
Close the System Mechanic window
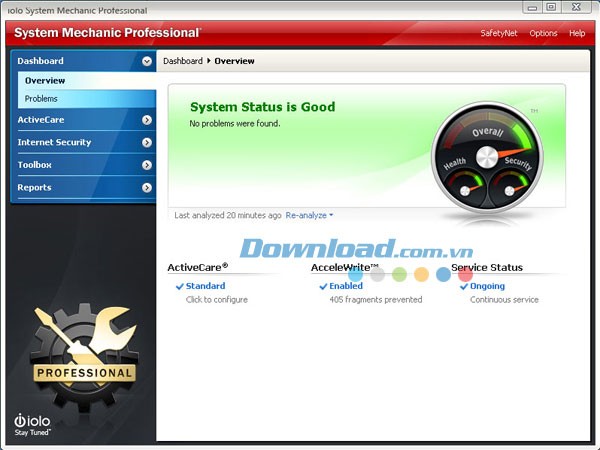(x=576, y=7)
